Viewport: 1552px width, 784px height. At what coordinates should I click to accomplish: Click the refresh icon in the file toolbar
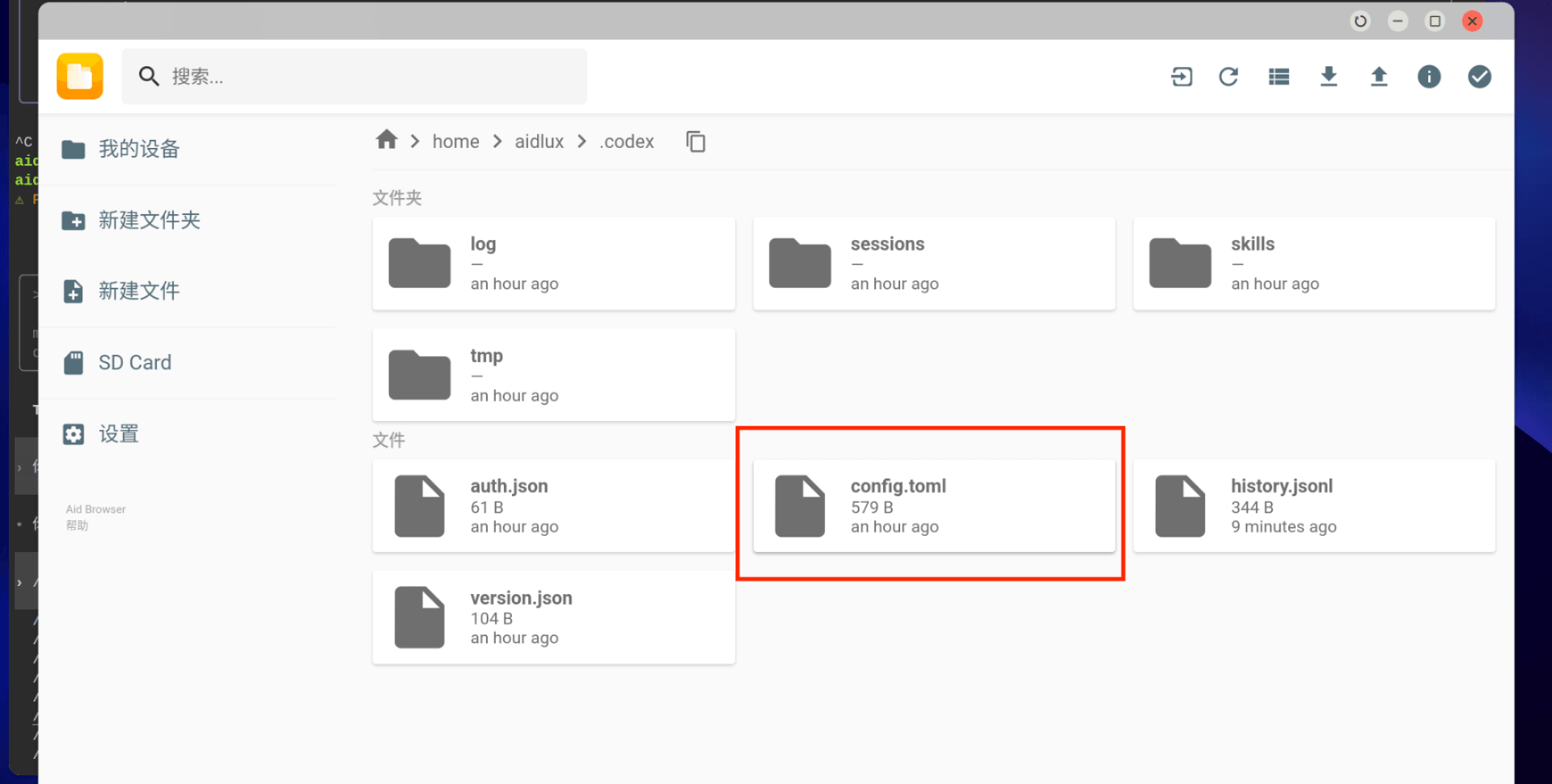(1229, 77)
